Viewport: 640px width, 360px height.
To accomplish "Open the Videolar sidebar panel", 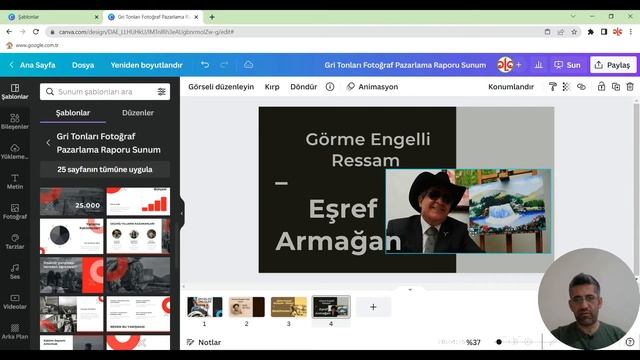I will (15, 302).
